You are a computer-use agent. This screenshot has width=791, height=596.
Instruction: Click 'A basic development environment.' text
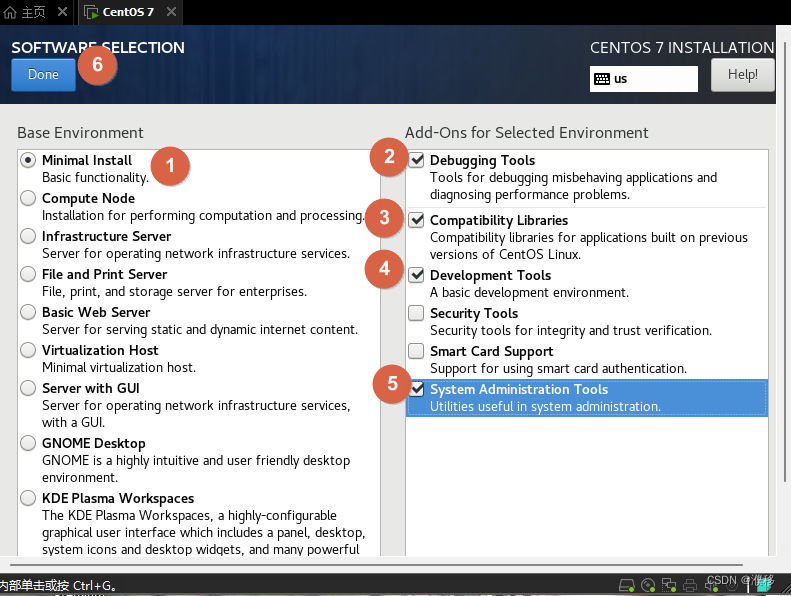pyautogui.click(x=529, y=293)
